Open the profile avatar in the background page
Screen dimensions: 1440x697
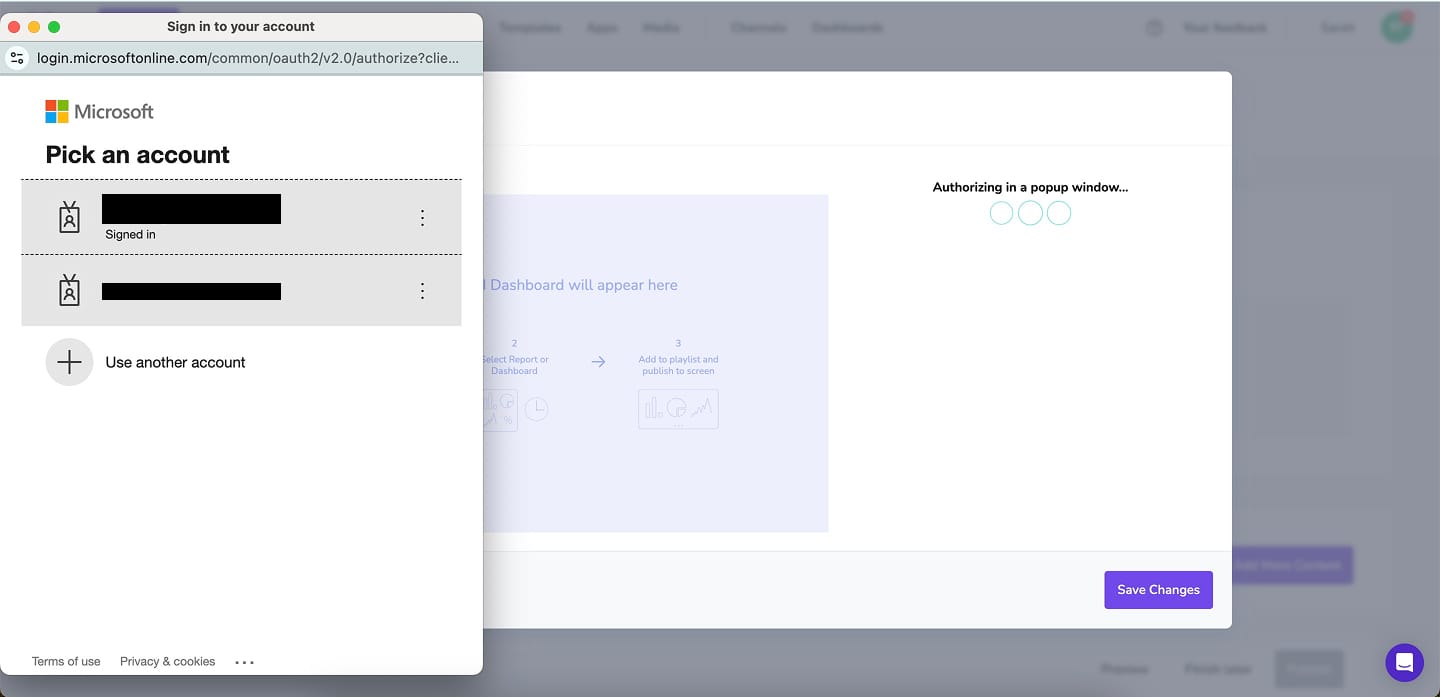(x=1397, y=27)
